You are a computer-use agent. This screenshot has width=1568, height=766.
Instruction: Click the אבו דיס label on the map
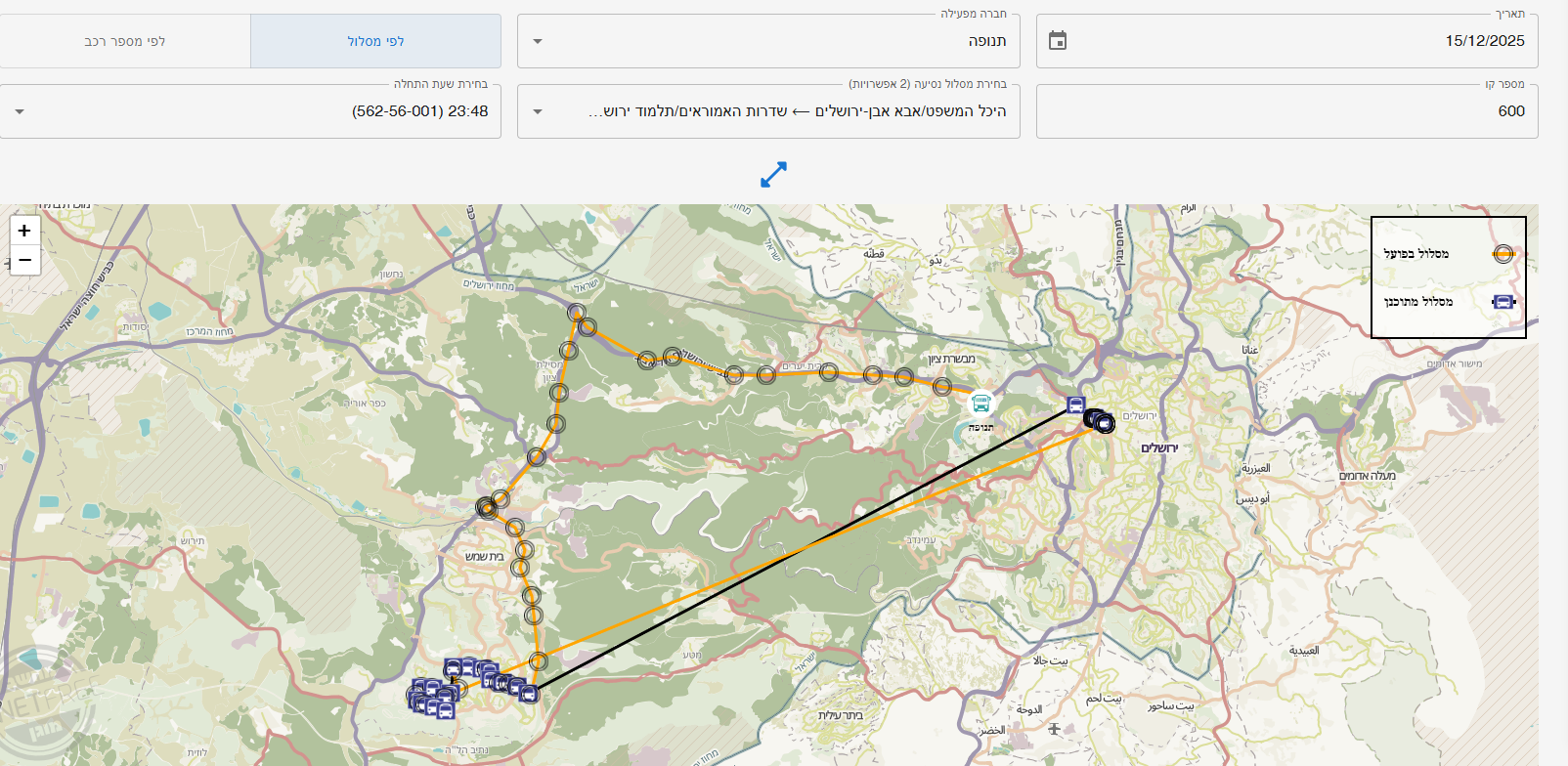1253,498
